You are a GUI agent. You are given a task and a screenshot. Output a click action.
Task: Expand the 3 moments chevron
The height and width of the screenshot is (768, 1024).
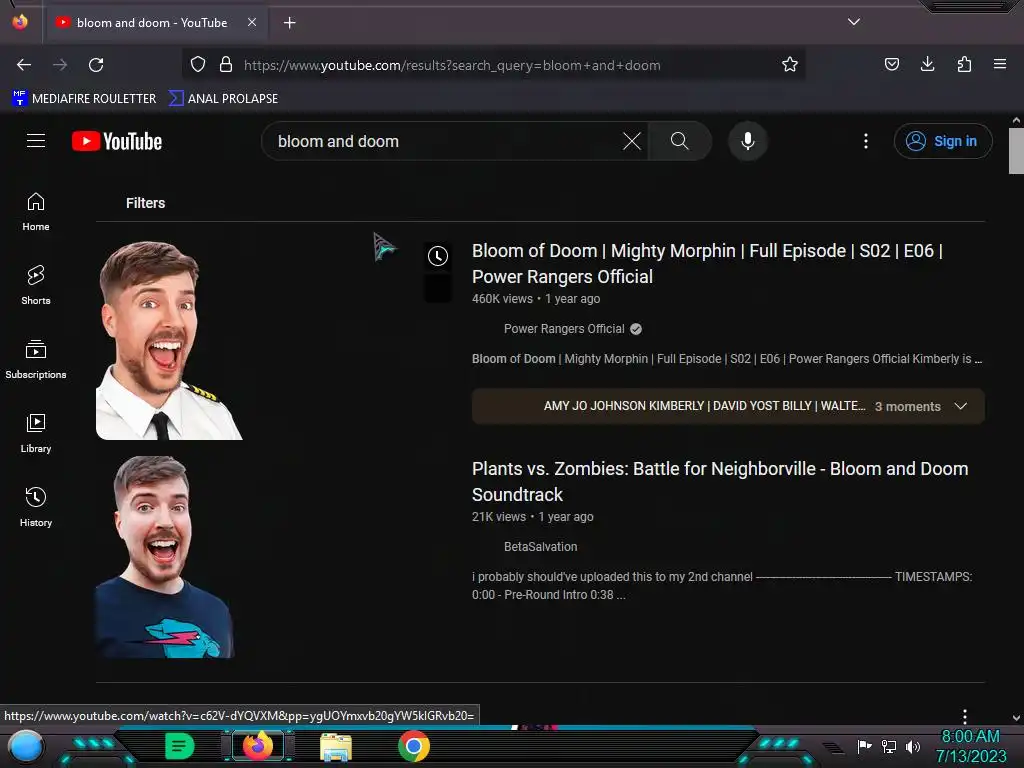pos(961,406)
